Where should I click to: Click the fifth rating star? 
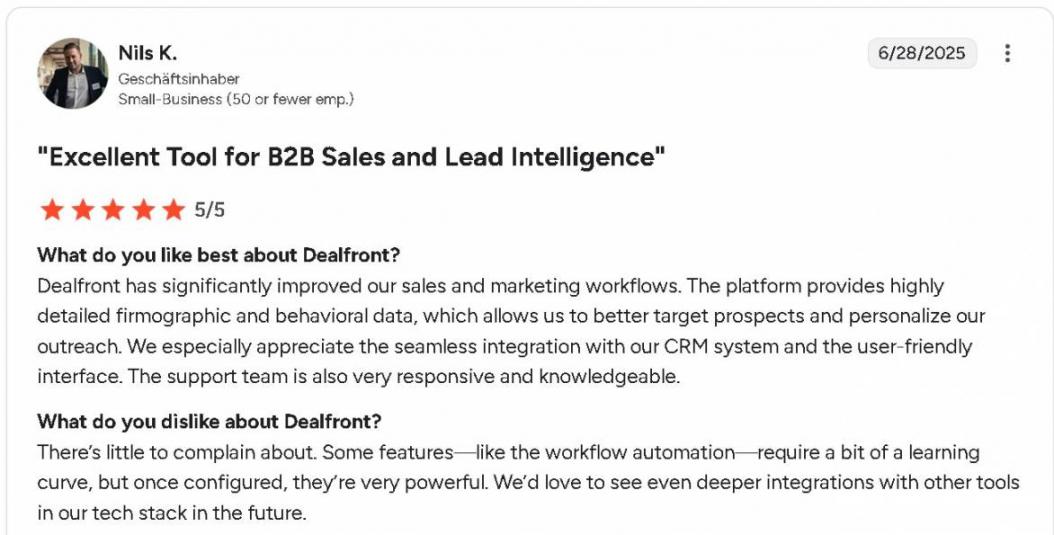click(x=174, y=210)
